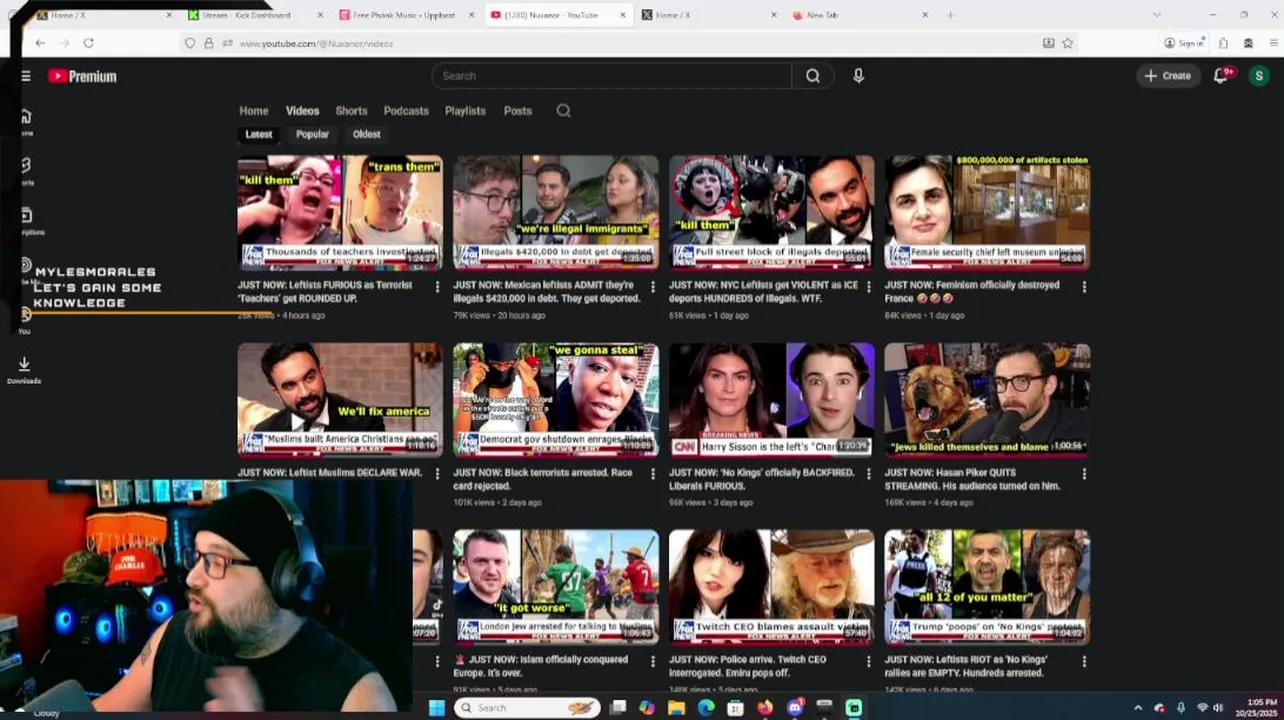1284x720 pixels.
Task: Open 'Hasan Piker QUITS STREAMING' video title
Action: click(972, 479)
